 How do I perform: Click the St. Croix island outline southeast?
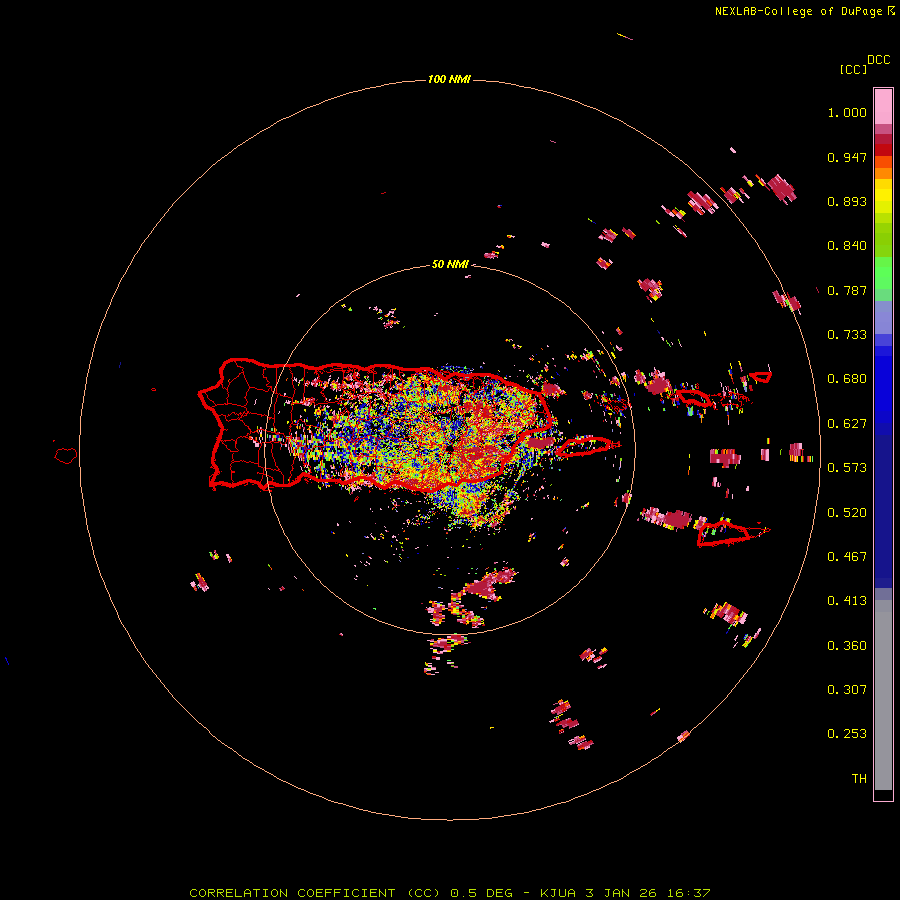point(733,532)
